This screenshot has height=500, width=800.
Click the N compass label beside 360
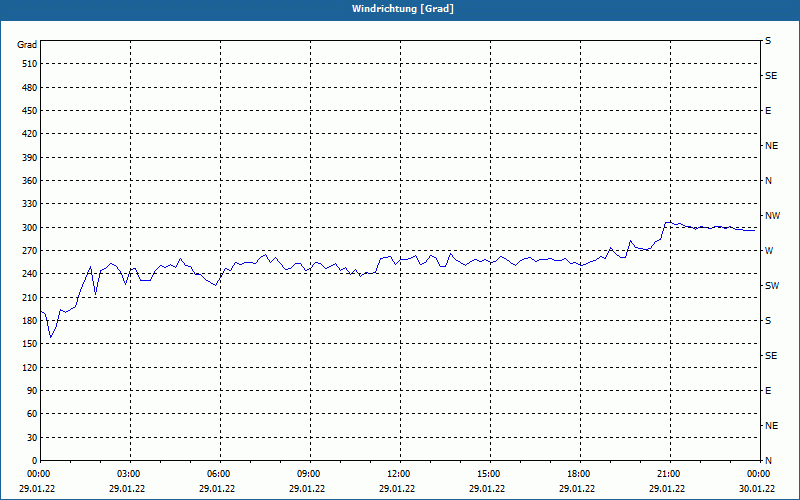point(768,181)
